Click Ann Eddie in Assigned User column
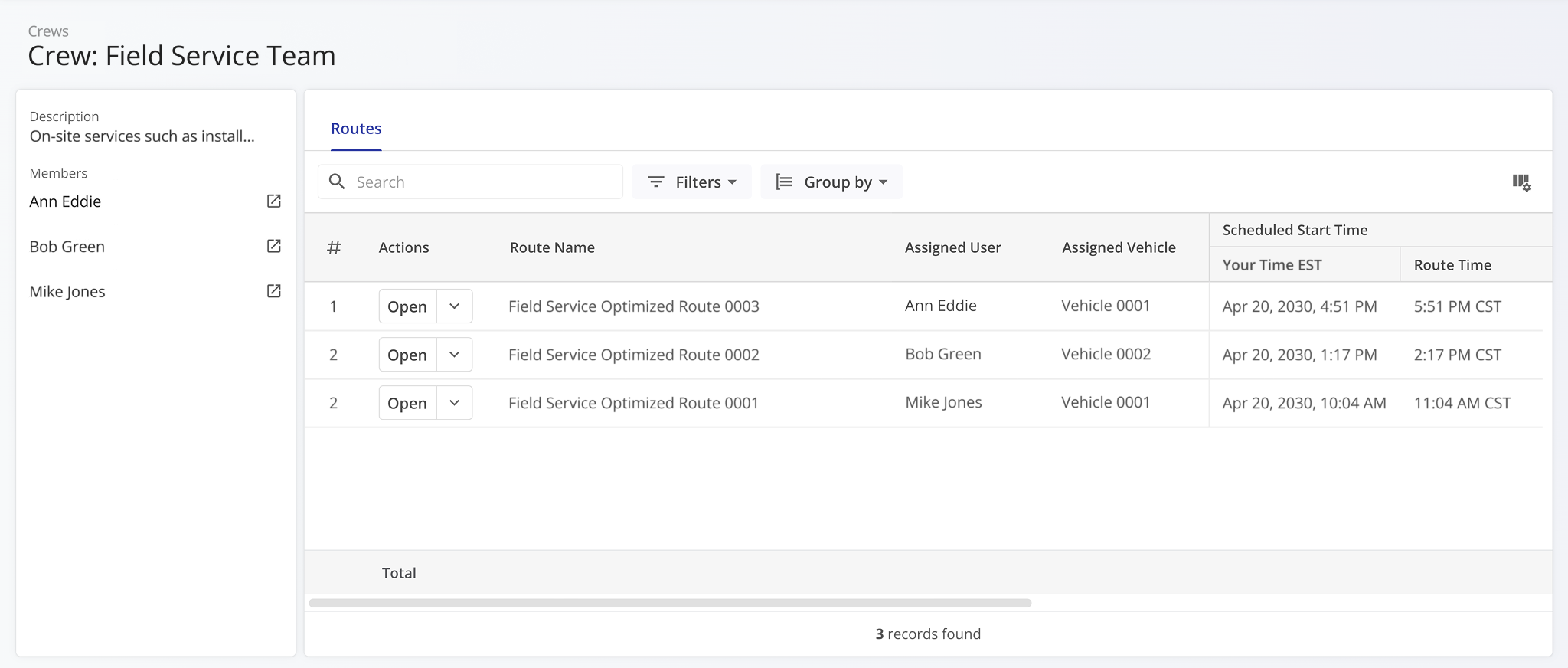 [x=941, y=306]
